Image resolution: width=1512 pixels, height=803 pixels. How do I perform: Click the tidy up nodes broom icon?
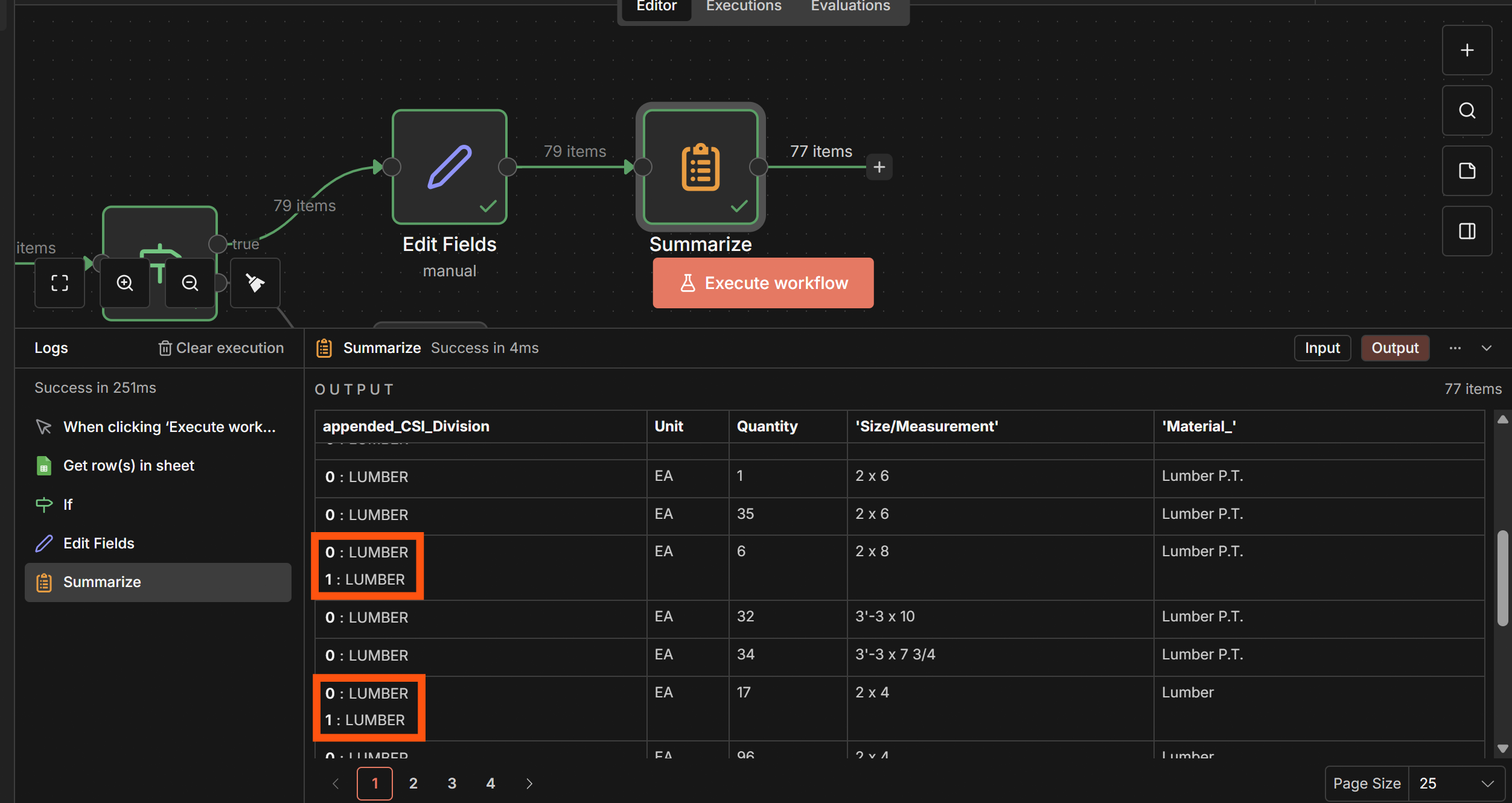coord(255,283)
